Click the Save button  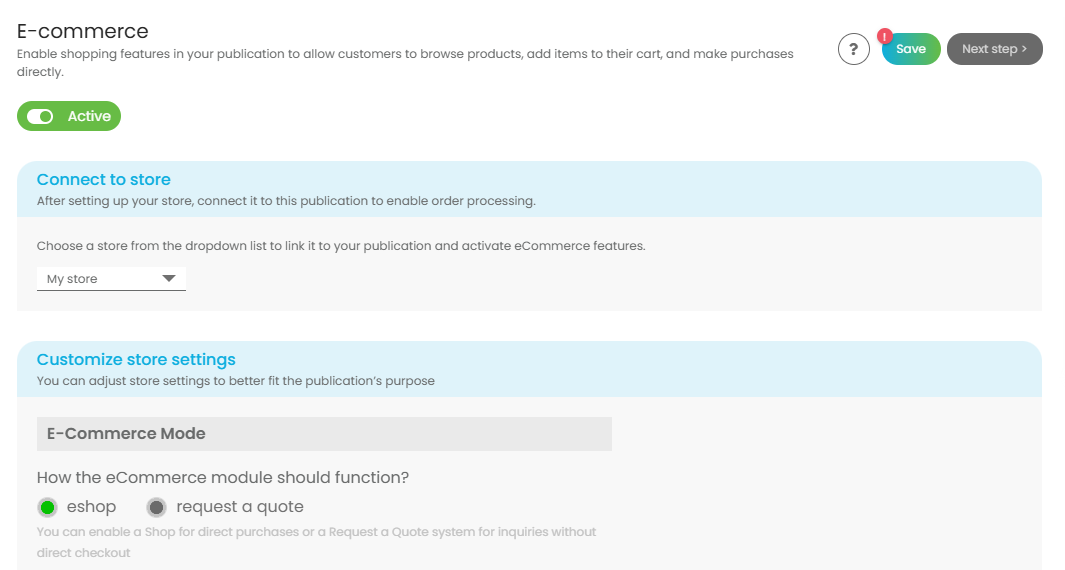point(911,49)
